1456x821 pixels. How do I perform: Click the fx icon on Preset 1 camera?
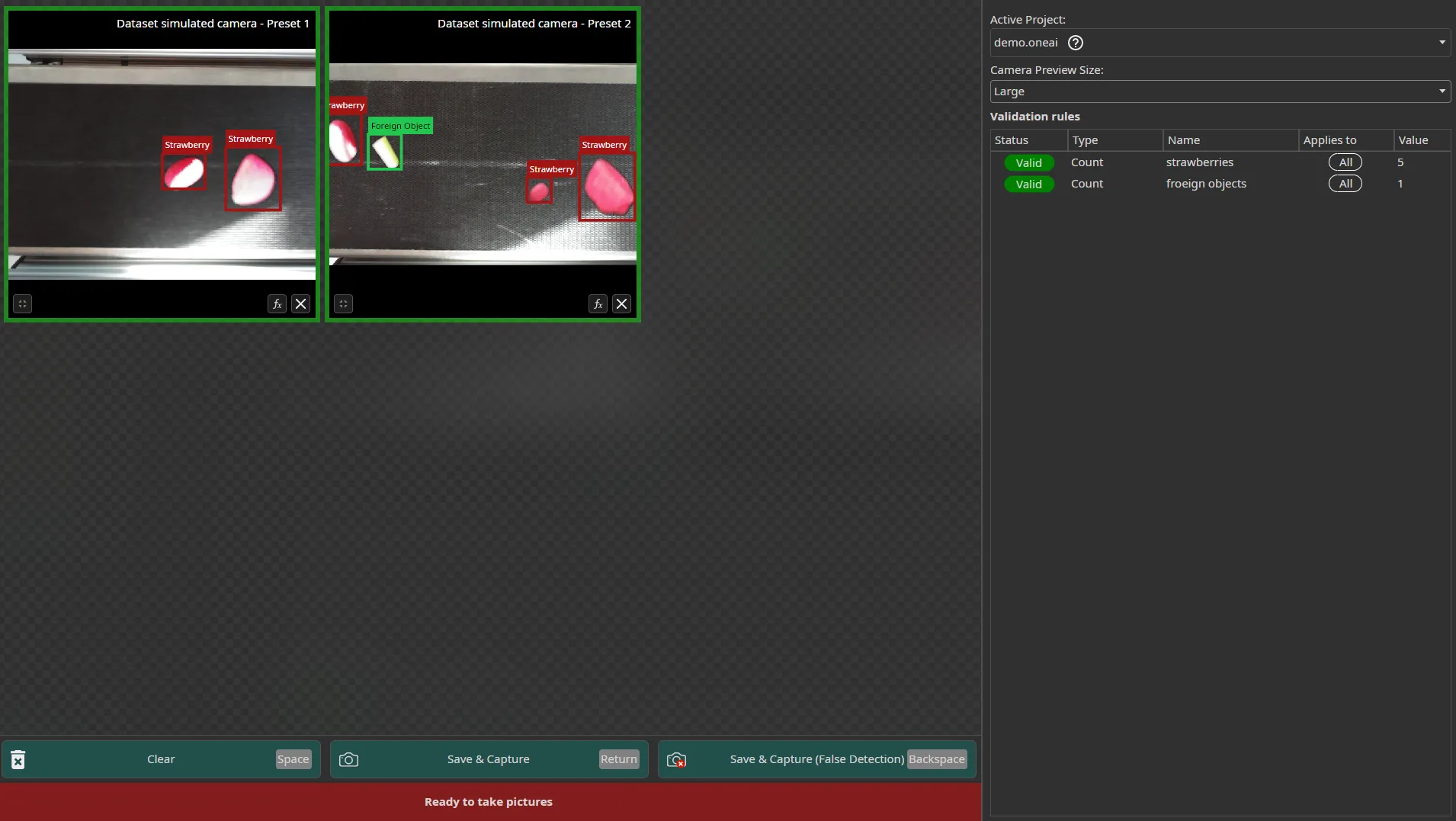coord(277,303)
